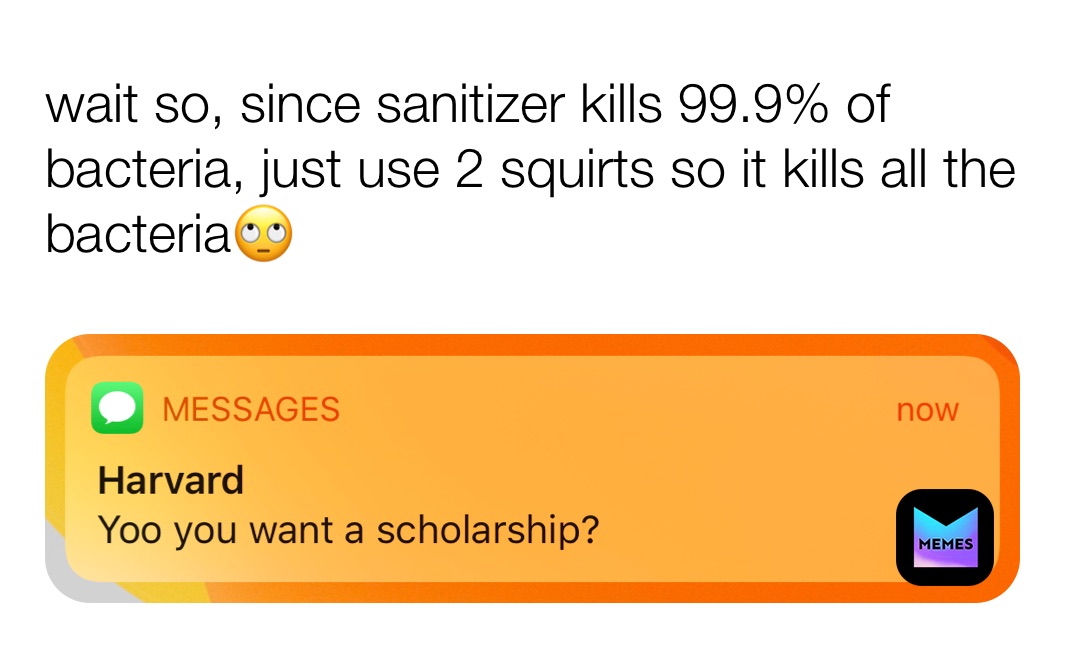
Task: Click the MEMES logo badge
Action: [x=945, y=537]
